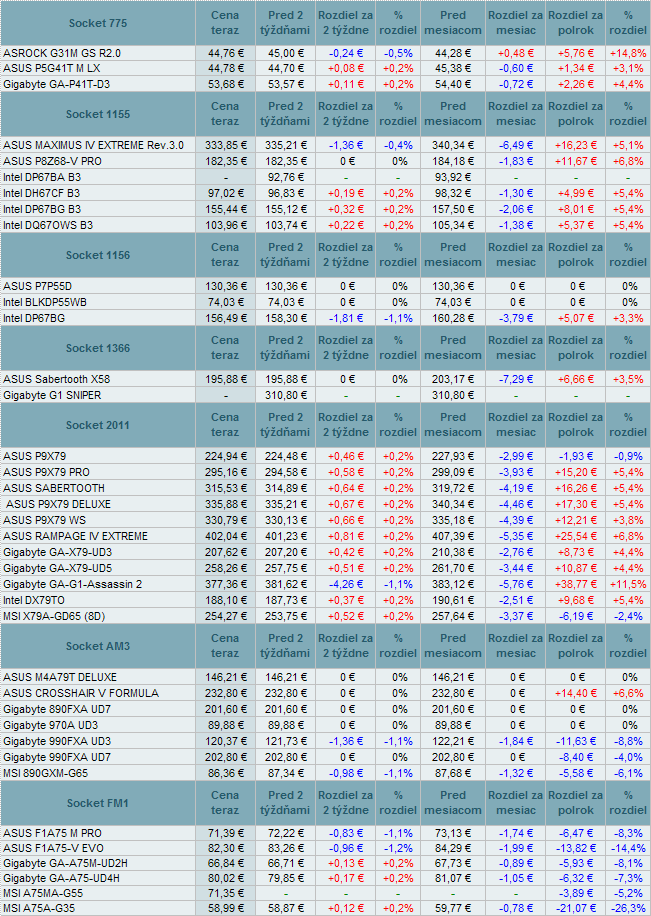Click the Cena teraz header in Socket 775
This screenshot has width=651, height=916.
coord(225,23)
